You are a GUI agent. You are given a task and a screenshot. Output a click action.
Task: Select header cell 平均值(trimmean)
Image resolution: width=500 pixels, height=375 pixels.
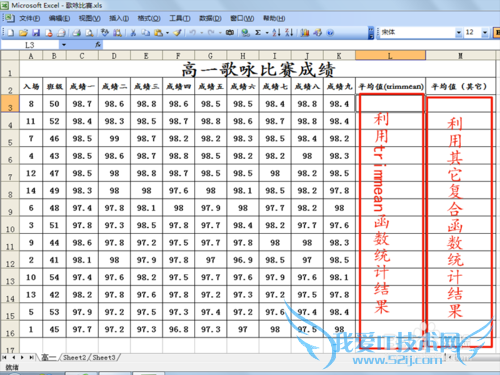pyautogui.click(x=390, y=87)
